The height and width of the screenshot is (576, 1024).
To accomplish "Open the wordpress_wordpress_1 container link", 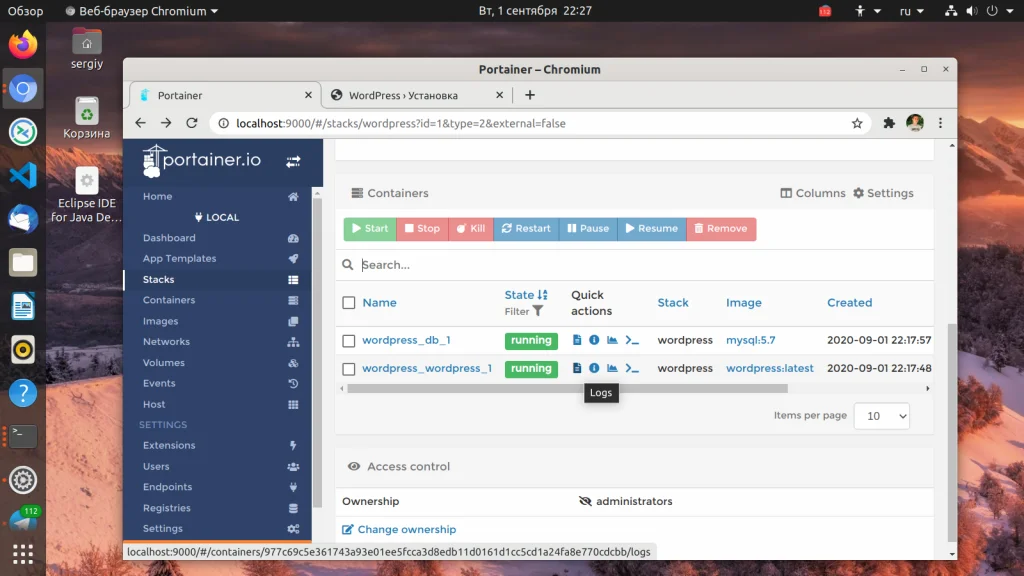I will click(x=427, y=368).
